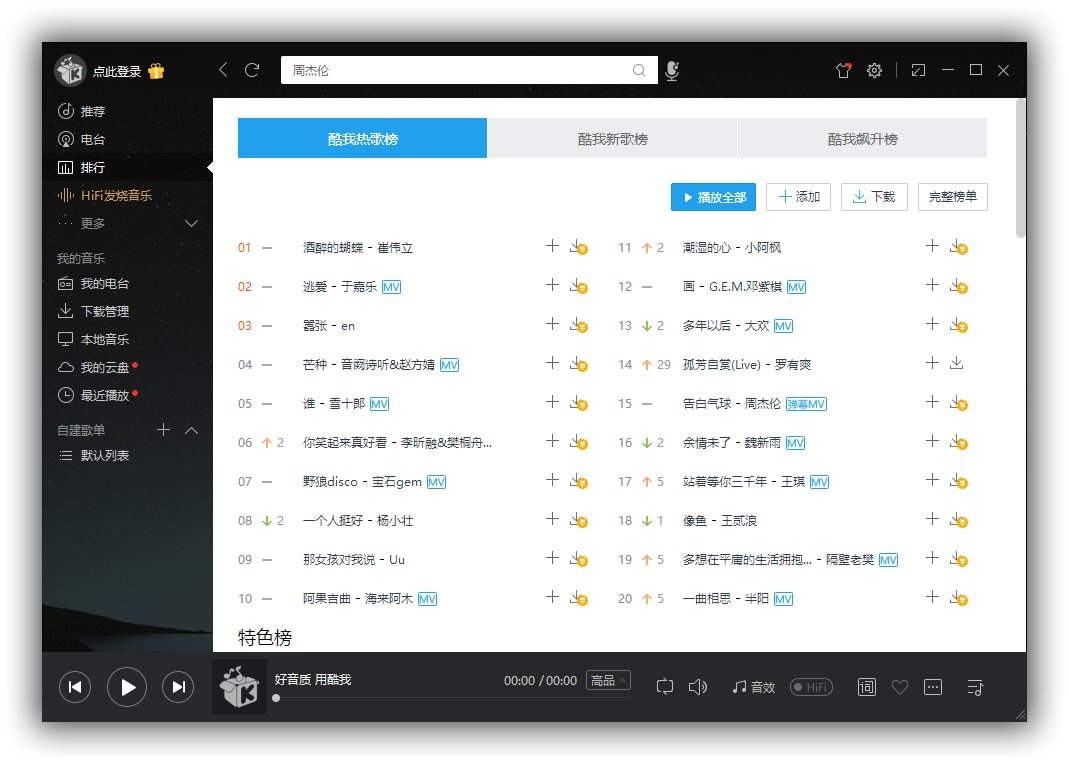Click album cover thumbnail in player
Image resolution: width=1069 pixels, height=764 pixels.
[239, 686]
